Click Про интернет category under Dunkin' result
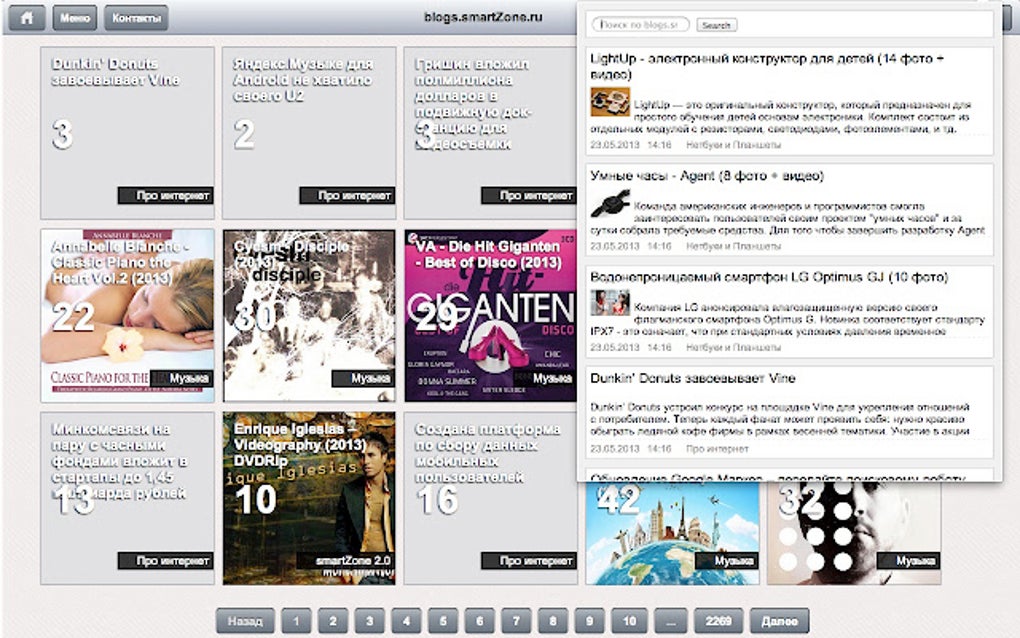1020x638 pixels. 717,449
